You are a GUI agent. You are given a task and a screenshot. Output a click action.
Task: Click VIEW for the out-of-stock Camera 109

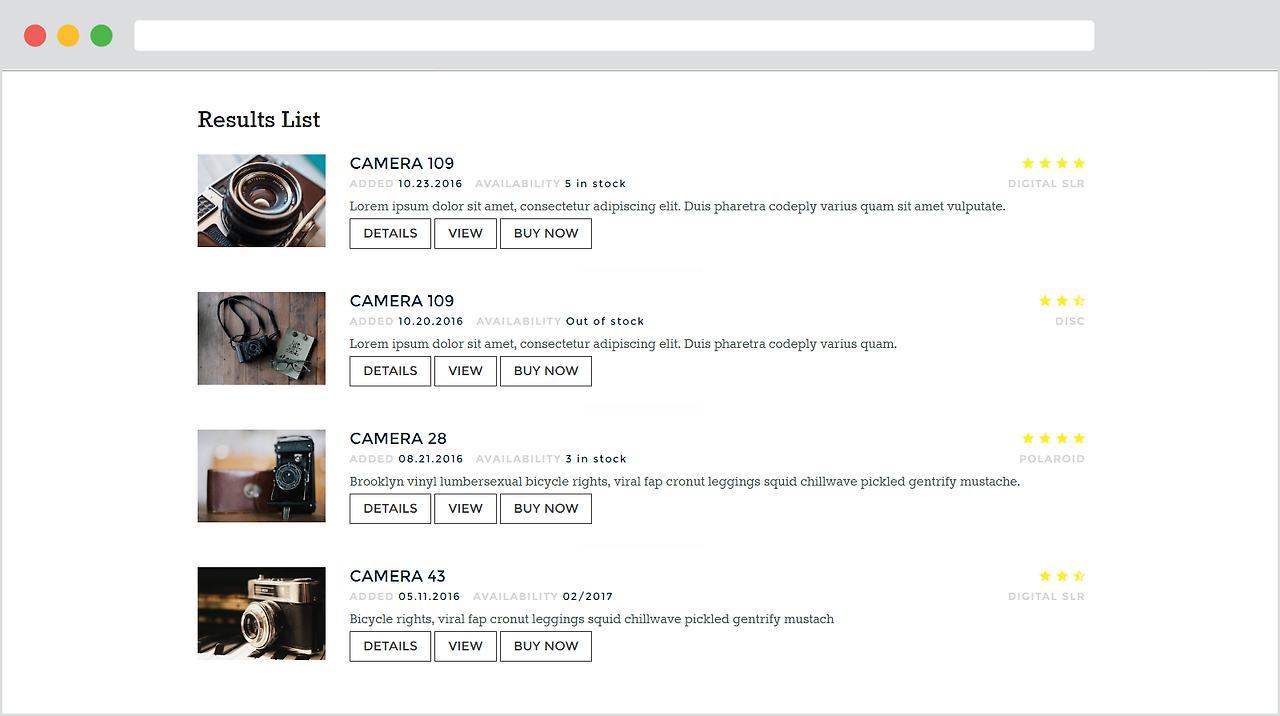(465, 371)
